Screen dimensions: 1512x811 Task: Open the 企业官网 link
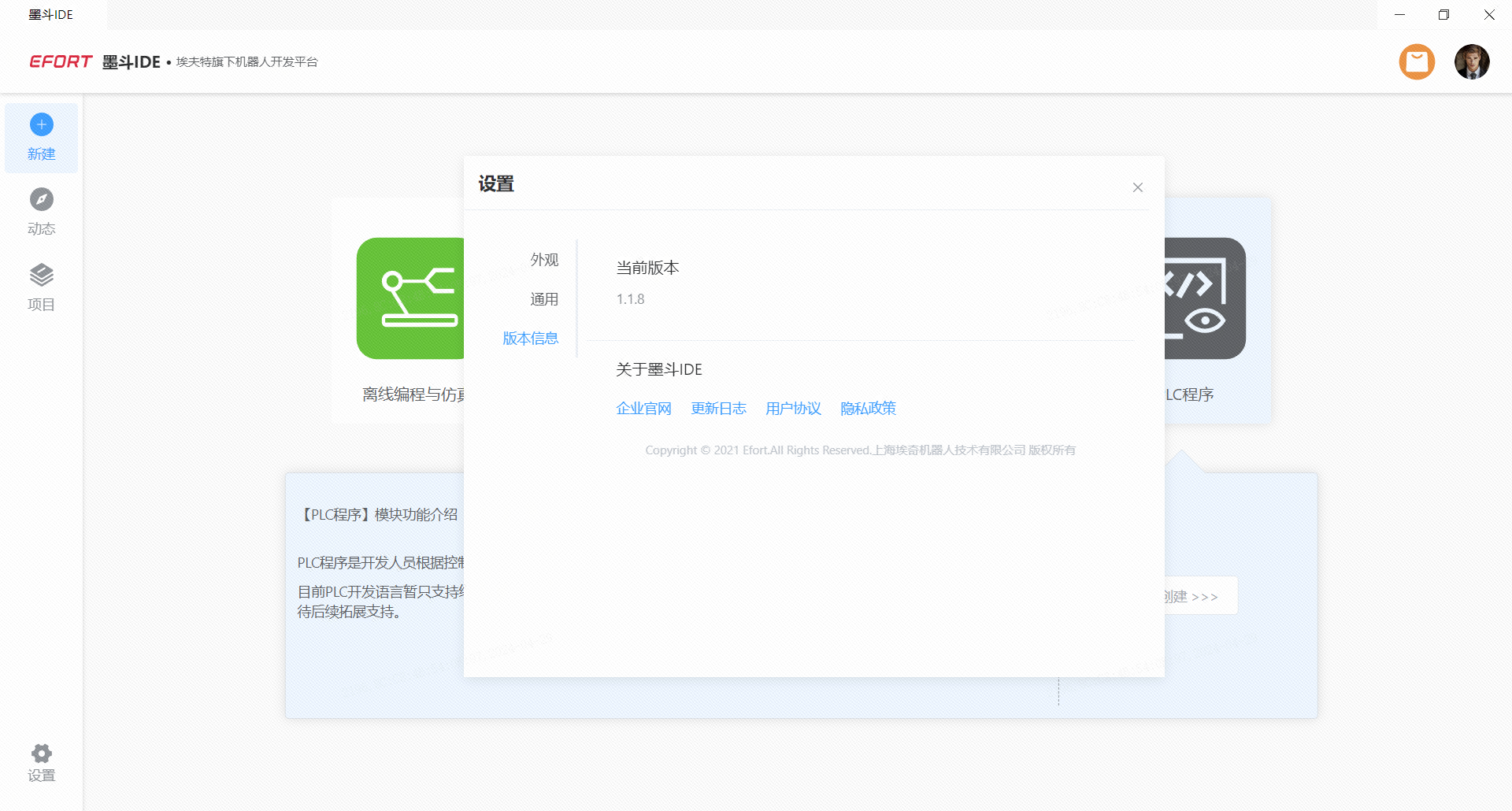pyautogui.click(x=643, y=409)
